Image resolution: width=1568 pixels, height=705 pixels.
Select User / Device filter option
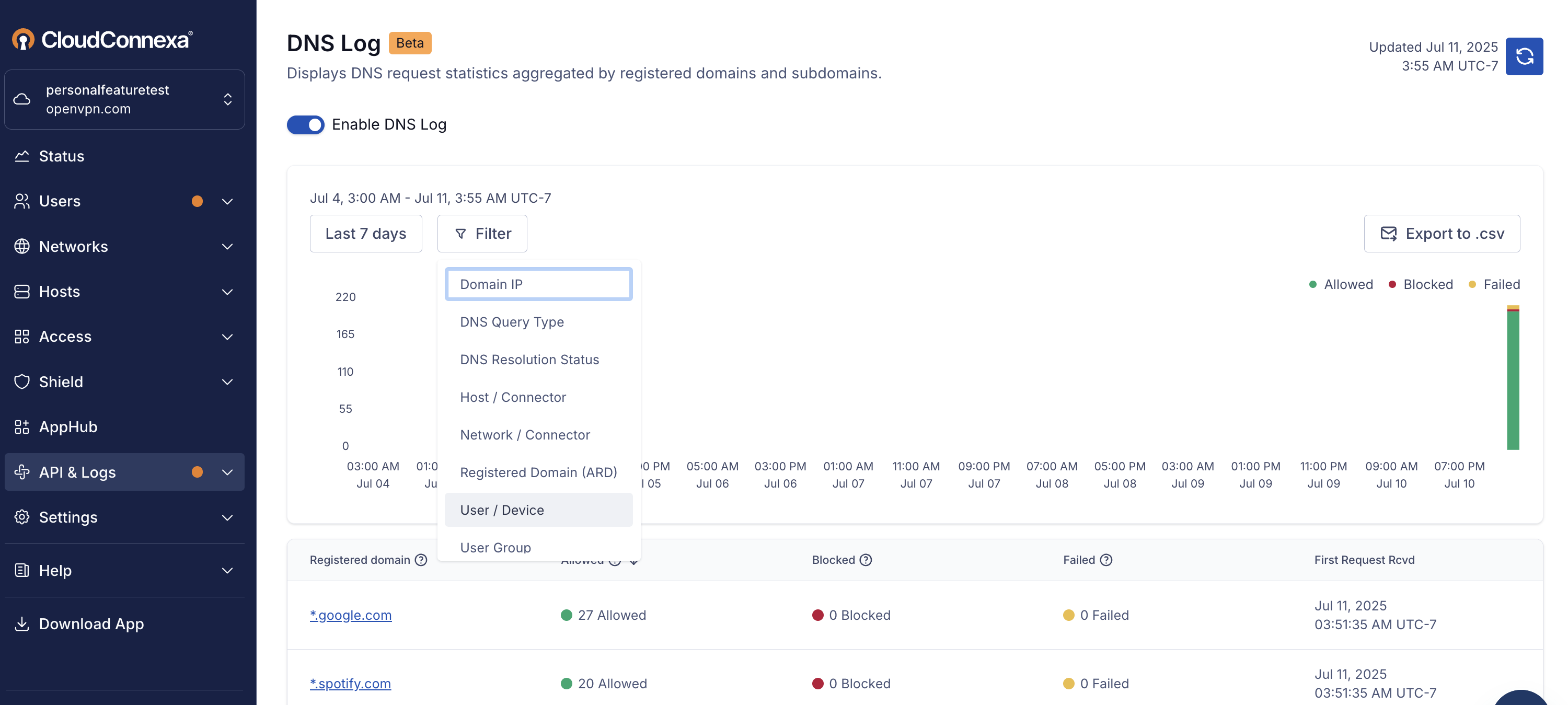[539, 510]
